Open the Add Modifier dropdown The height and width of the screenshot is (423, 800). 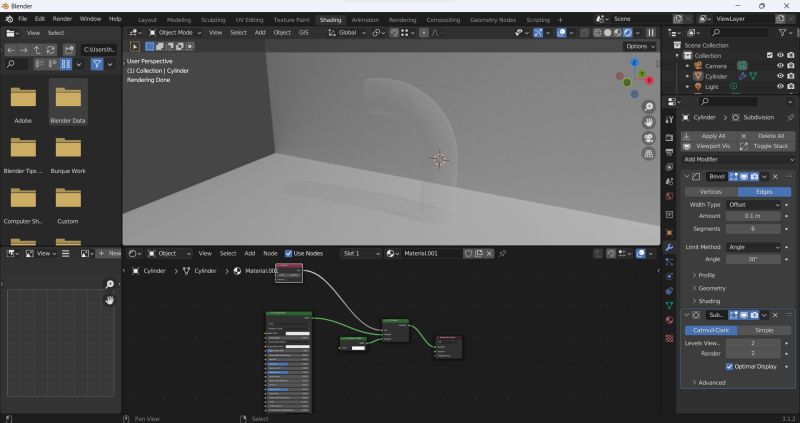(x=738, y=160)
